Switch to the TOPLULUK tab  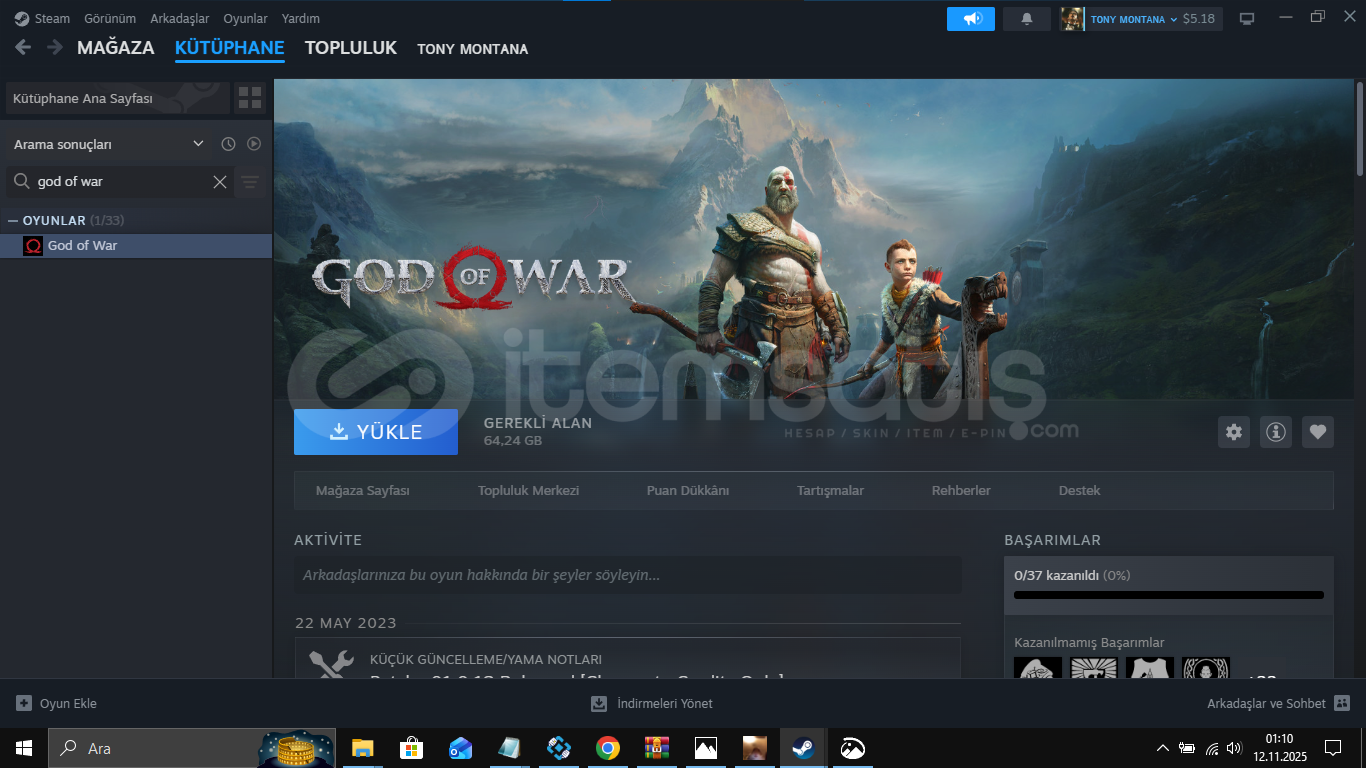(351, 48)
